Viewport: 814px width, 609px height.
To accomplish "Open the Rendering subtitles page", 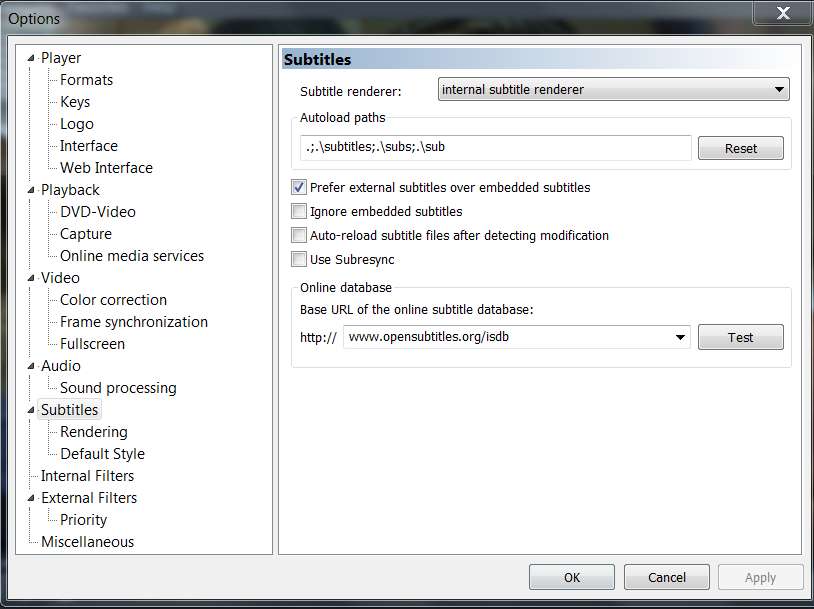I will (93, 432).
